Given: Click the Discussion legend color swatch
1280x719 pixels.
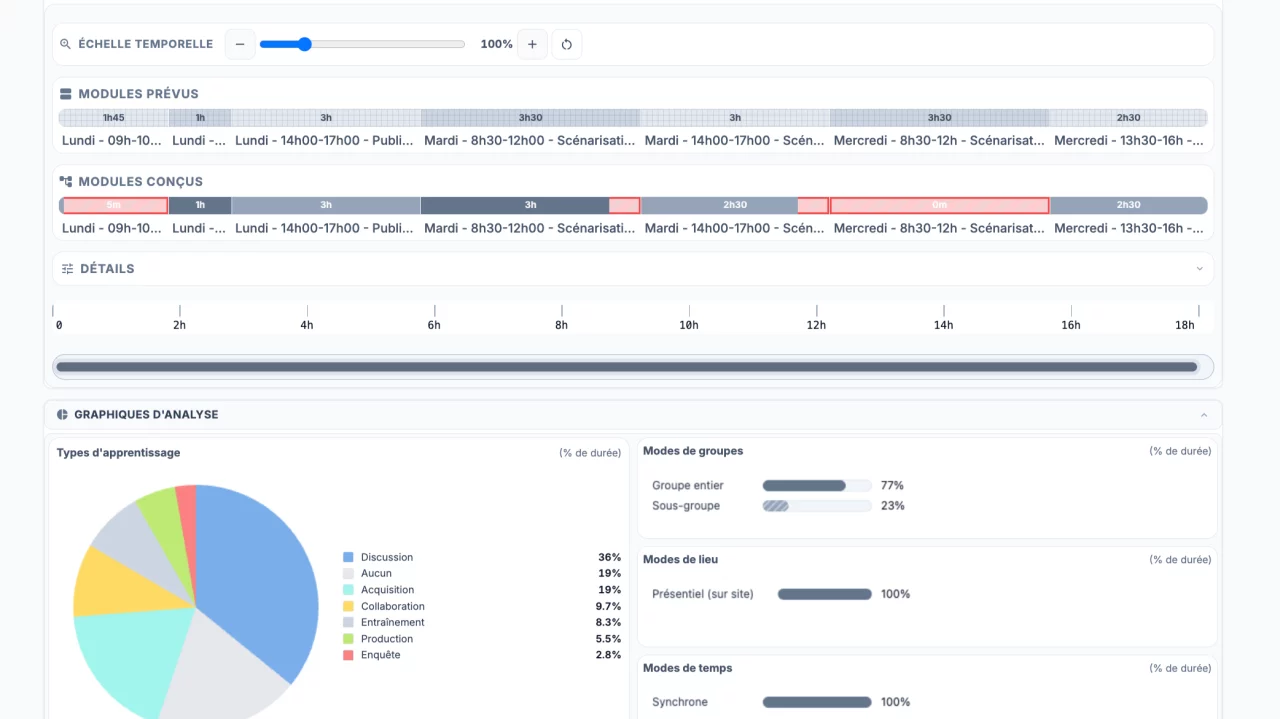Looking at the screenshot, I should pyautogui.click(x=348, y=557).
